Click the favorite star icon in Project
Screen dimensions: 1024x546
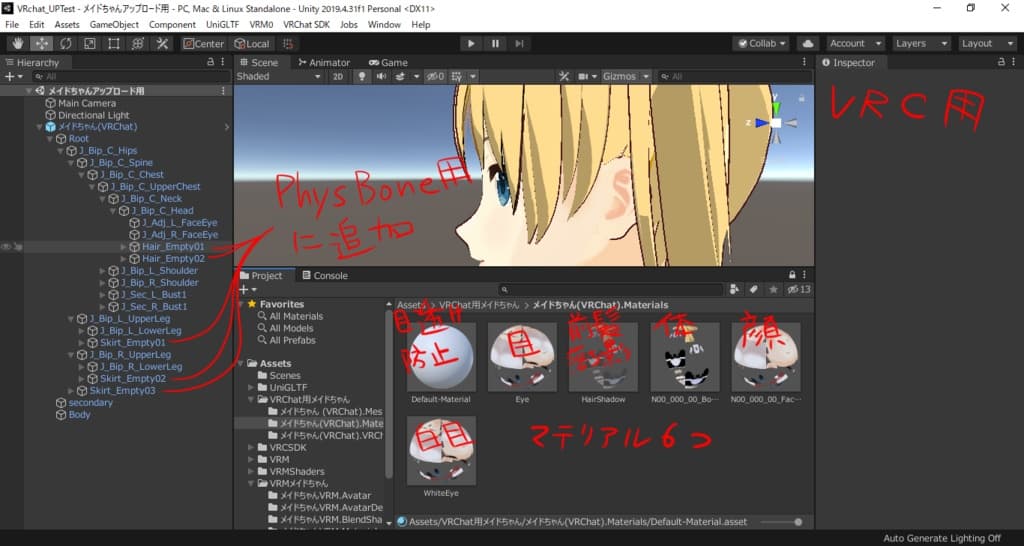coord(773,289)
